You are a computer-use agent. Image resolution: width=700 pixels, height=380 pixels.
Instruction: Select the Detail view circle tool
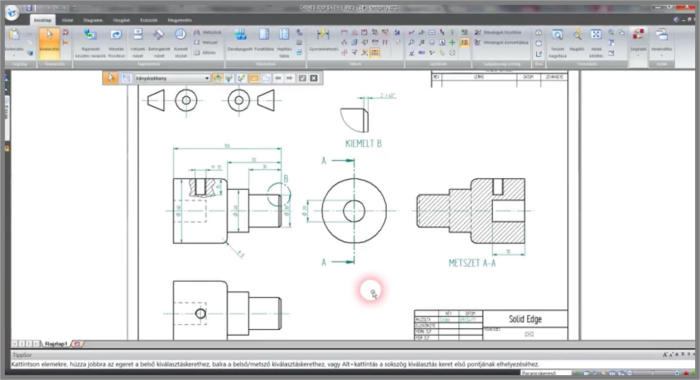(180, 43)
